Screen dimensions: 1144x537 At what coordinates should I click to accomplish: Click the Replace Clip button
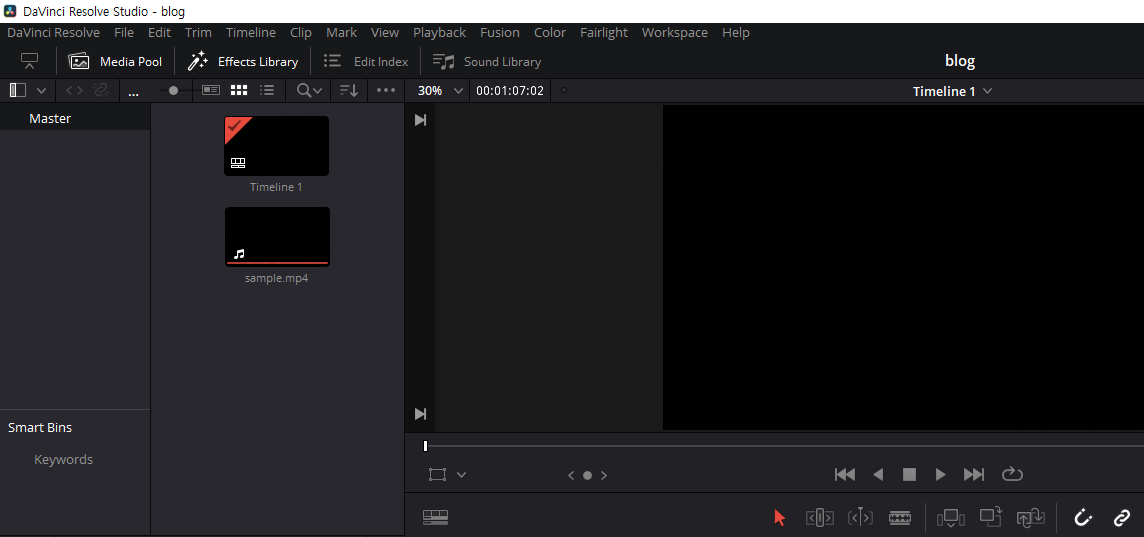pyautogui.click(x=1031, y=518)
